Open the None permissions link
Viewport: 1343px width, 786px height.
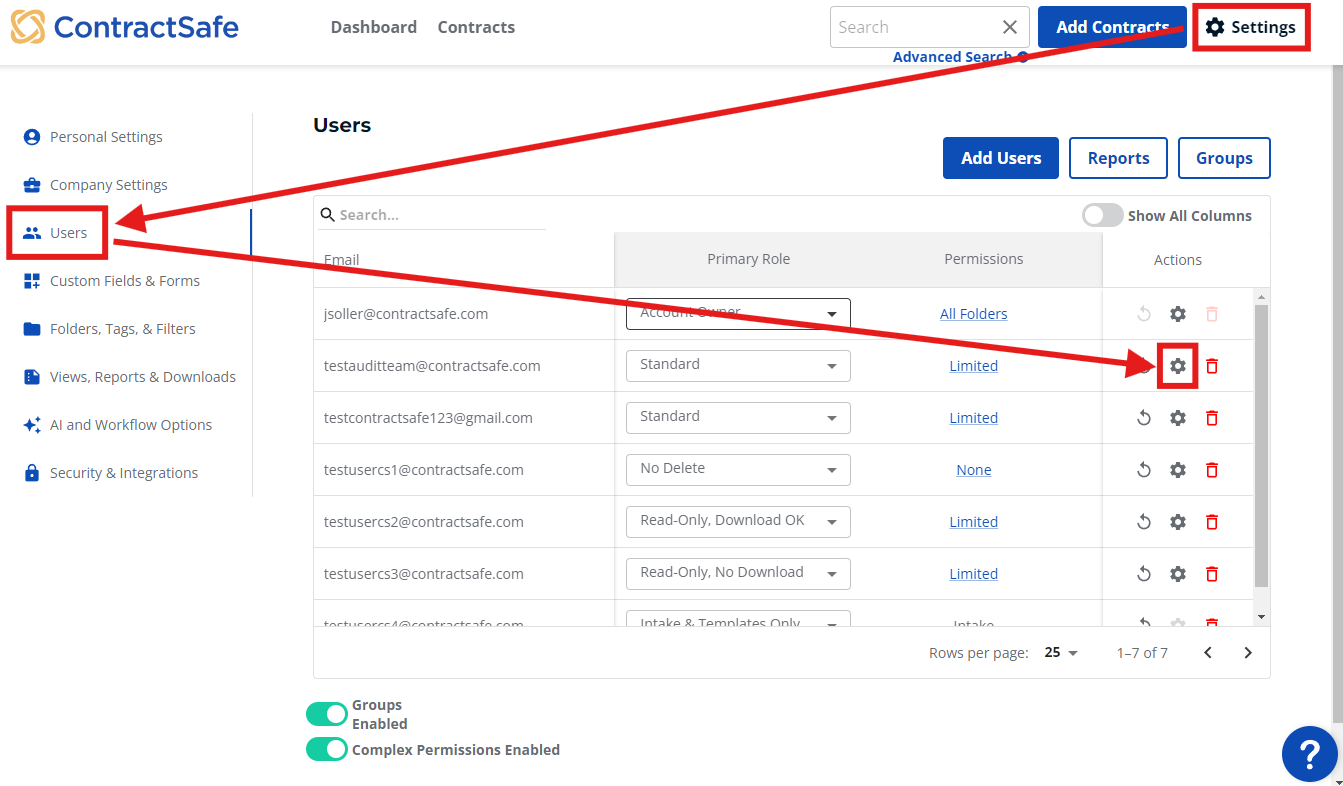coord(974,470)
